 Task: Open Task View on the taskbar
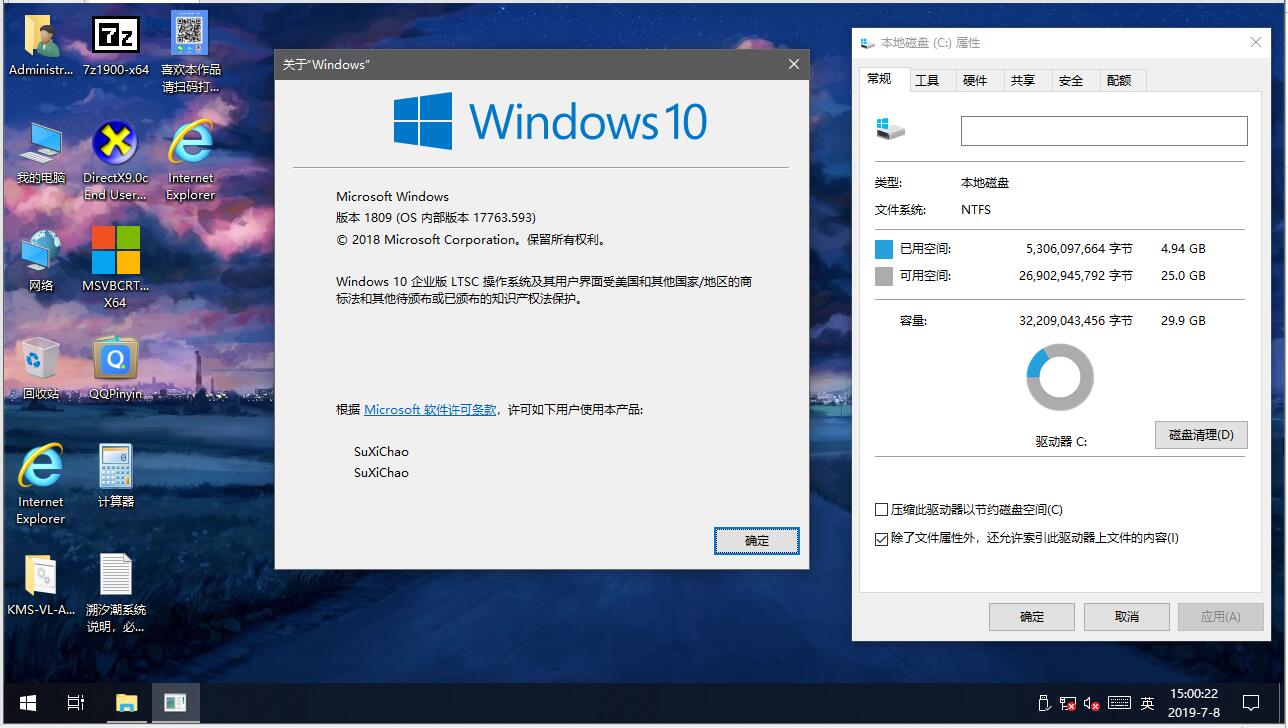coord(76,703)
